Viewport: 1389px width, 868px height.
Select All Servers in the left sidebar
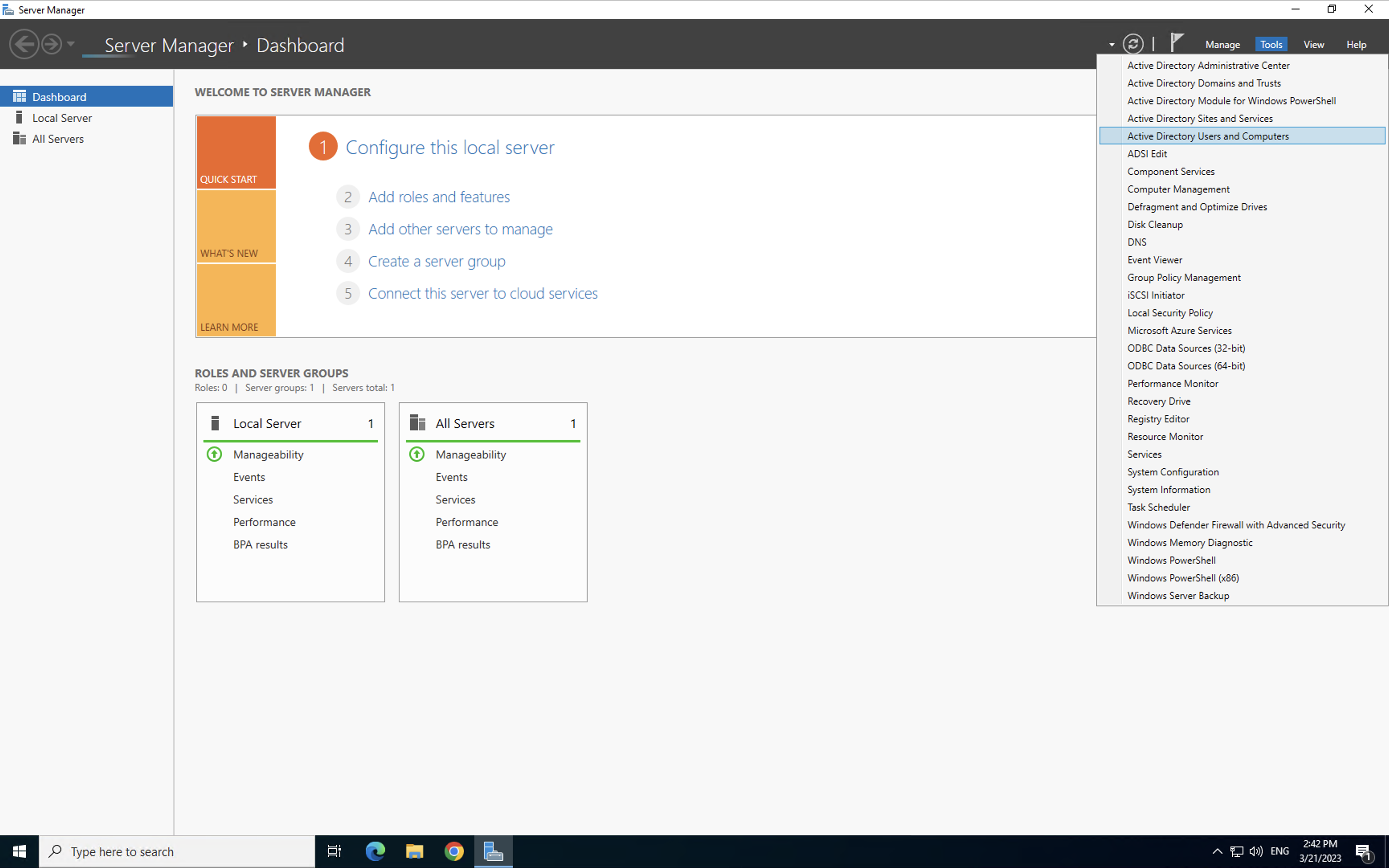pos(87,138)
